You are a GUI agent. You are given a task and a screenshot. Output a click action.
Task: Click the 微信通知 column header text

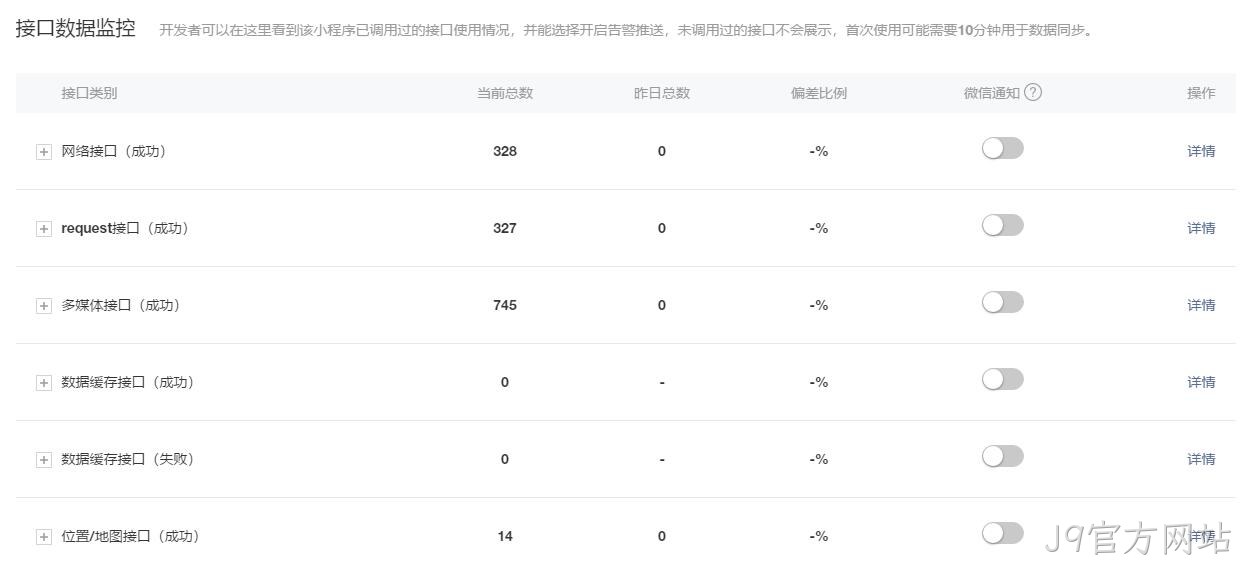992,93
